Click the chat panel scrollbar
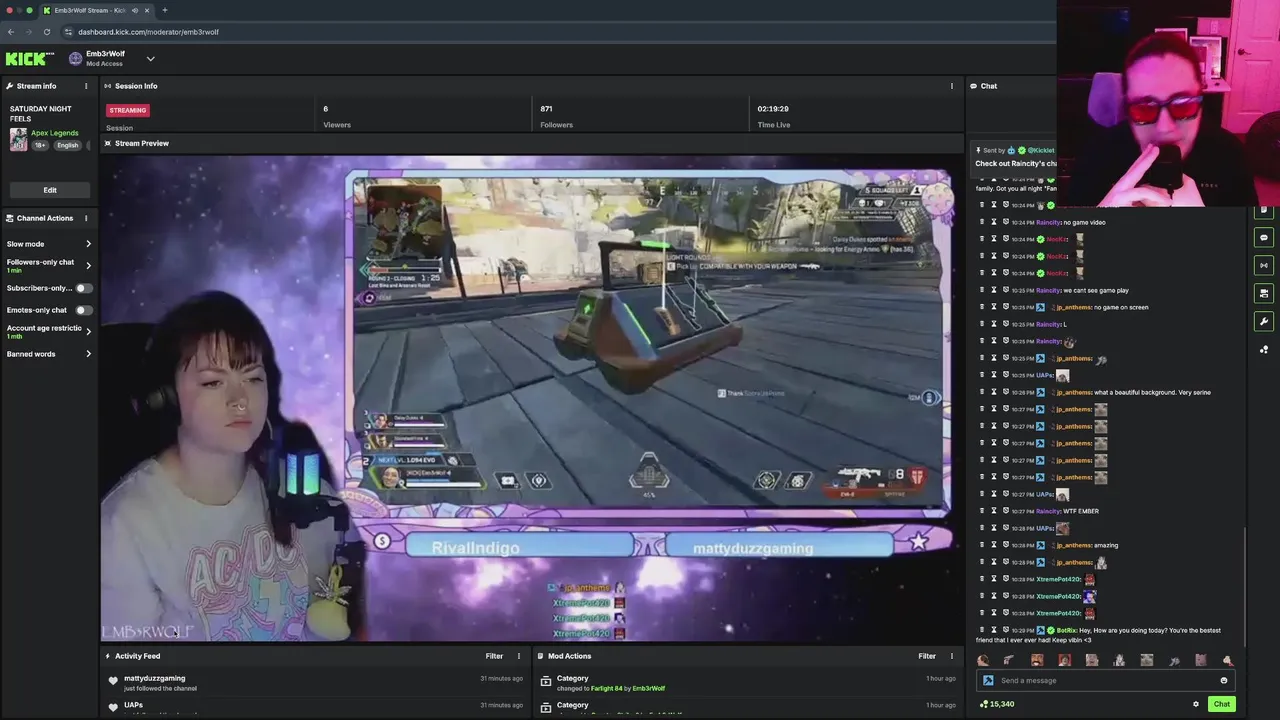 pos(1245,585)
